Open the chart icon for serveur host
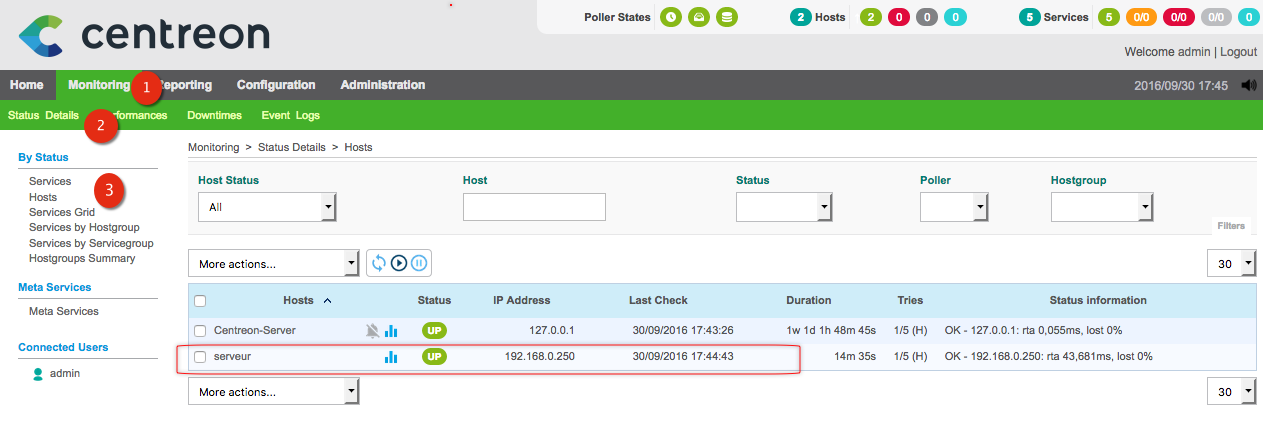 pos(391,357)
